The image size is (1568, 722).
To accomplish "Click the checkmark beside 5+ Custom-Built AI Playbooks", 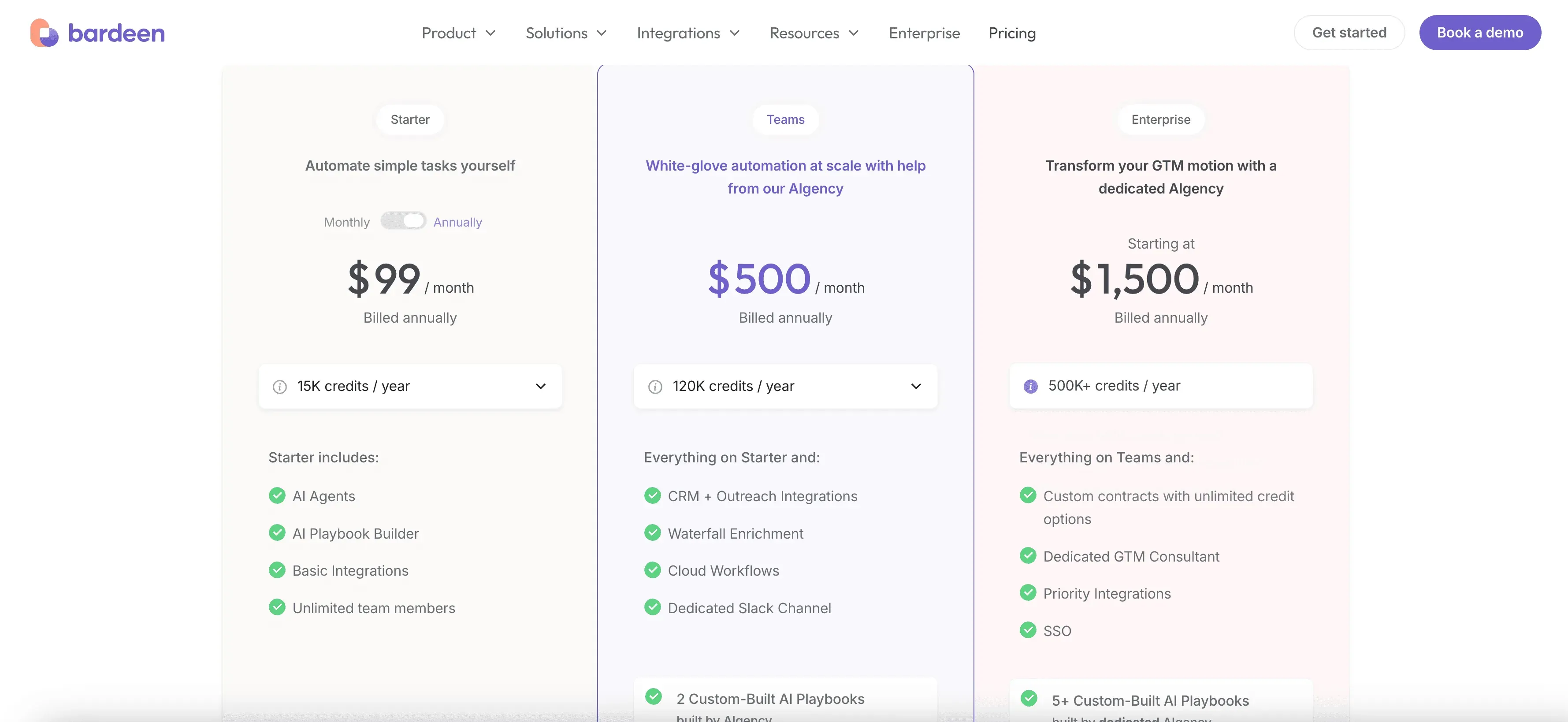I will [1029, 698].
